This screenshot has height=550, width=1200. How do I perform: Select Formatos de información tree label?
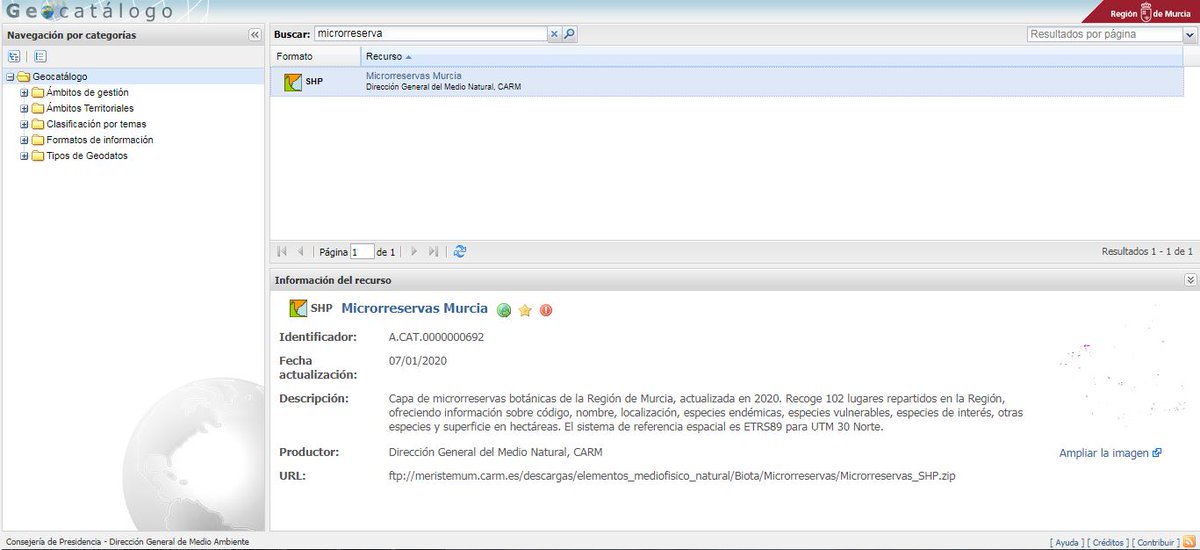pyautogui.click(x=99, y=140)
